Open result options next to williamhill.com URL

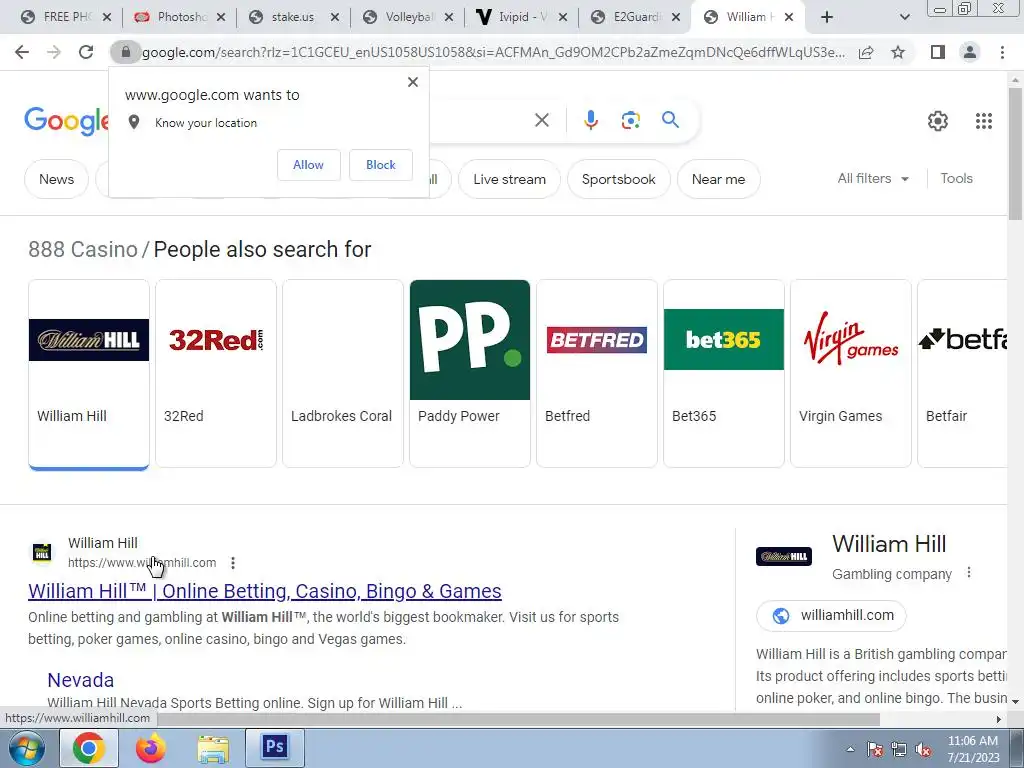click(233, 562)
